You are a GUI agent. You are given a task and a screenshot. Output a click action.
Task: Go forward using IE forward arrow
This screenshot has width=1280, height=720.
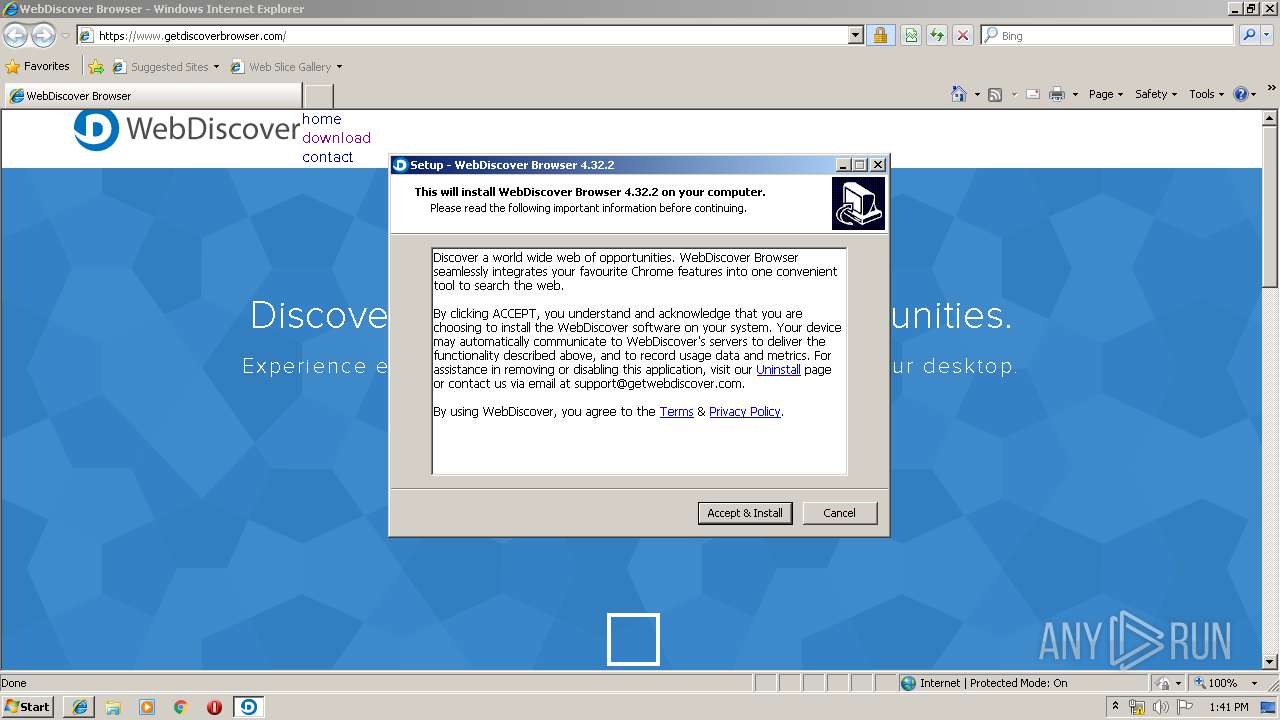[x=43, y=36]
